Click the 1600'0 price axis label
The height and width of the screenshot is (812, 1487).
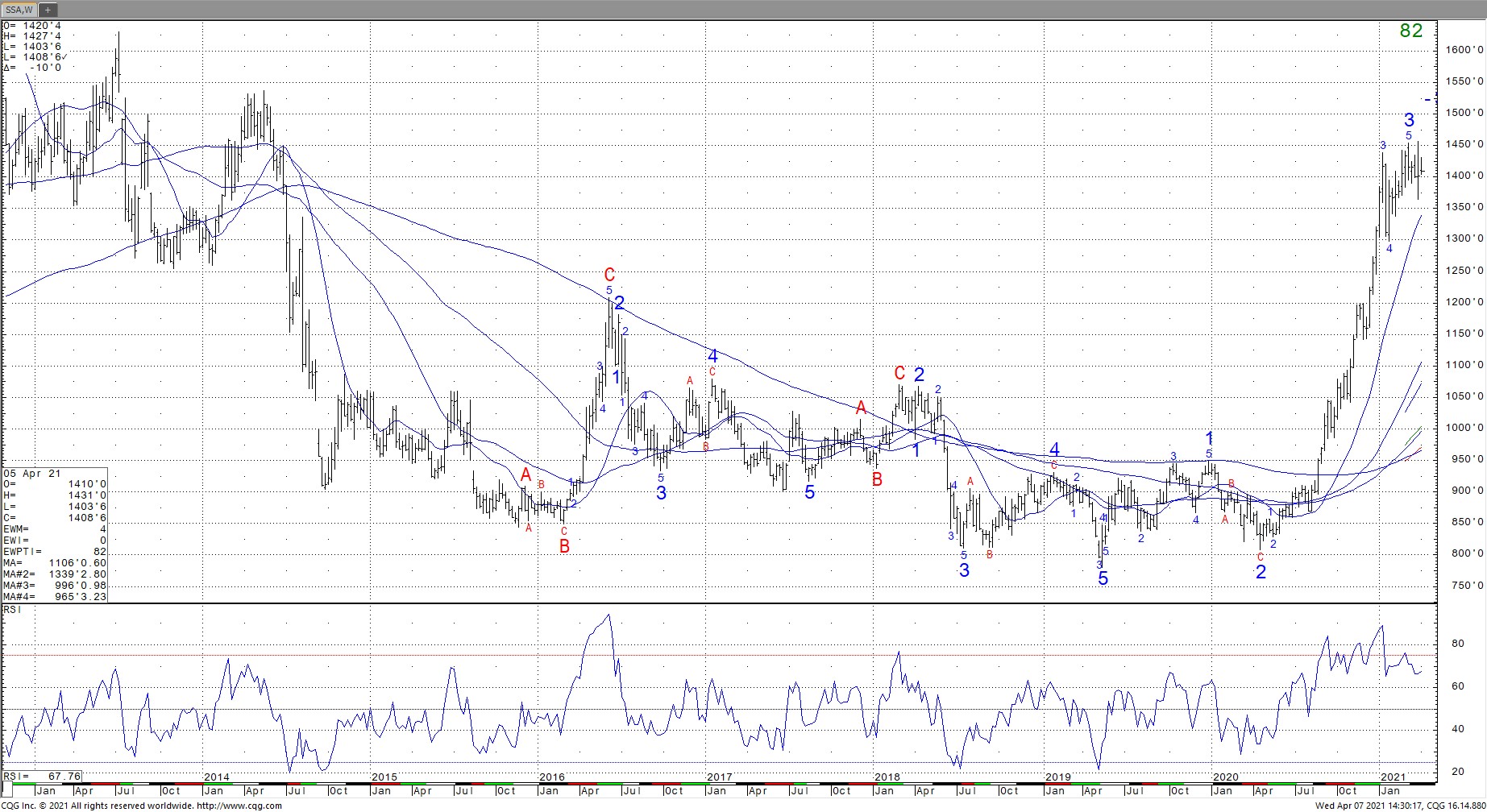[1464, 49]
